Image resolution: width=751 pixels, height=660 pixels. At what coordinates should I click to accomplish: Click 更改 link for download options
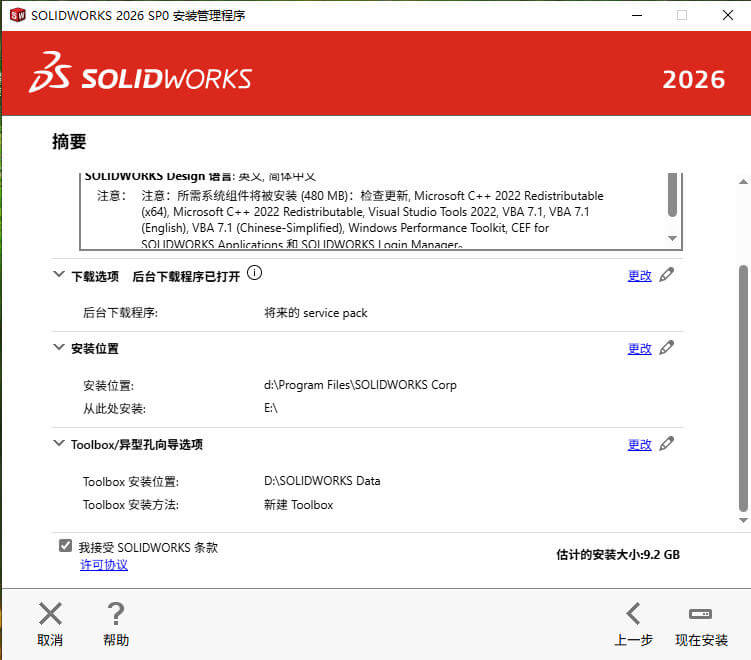[639, 276]
